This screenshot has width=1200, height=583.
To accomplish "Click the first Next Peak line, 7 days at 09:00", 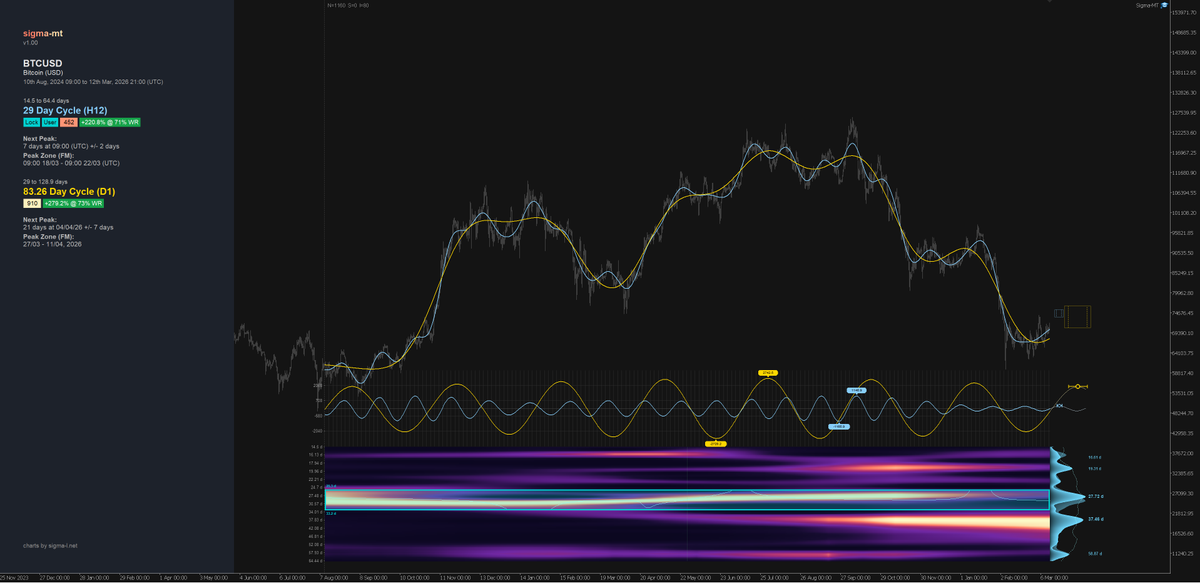I will click(71, 146).
